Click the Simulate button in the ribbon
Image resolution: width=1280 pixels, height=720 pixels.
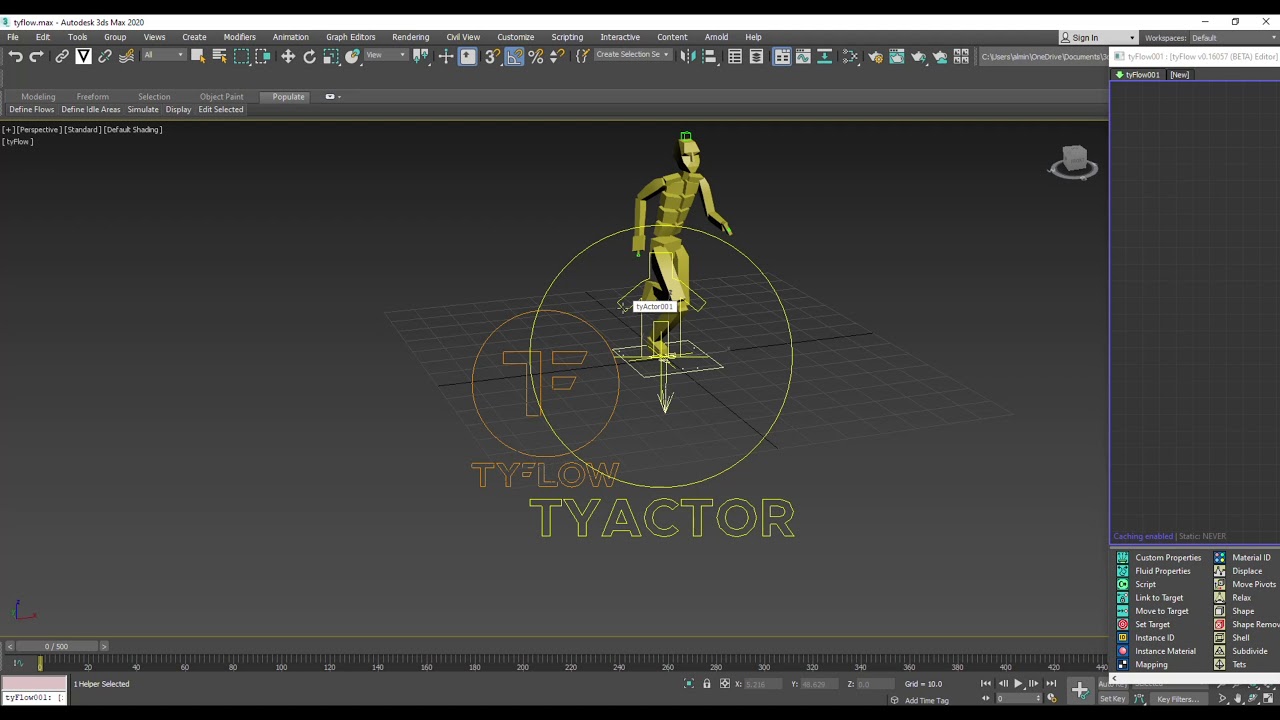pyautogui.click(x=143, y=110)
